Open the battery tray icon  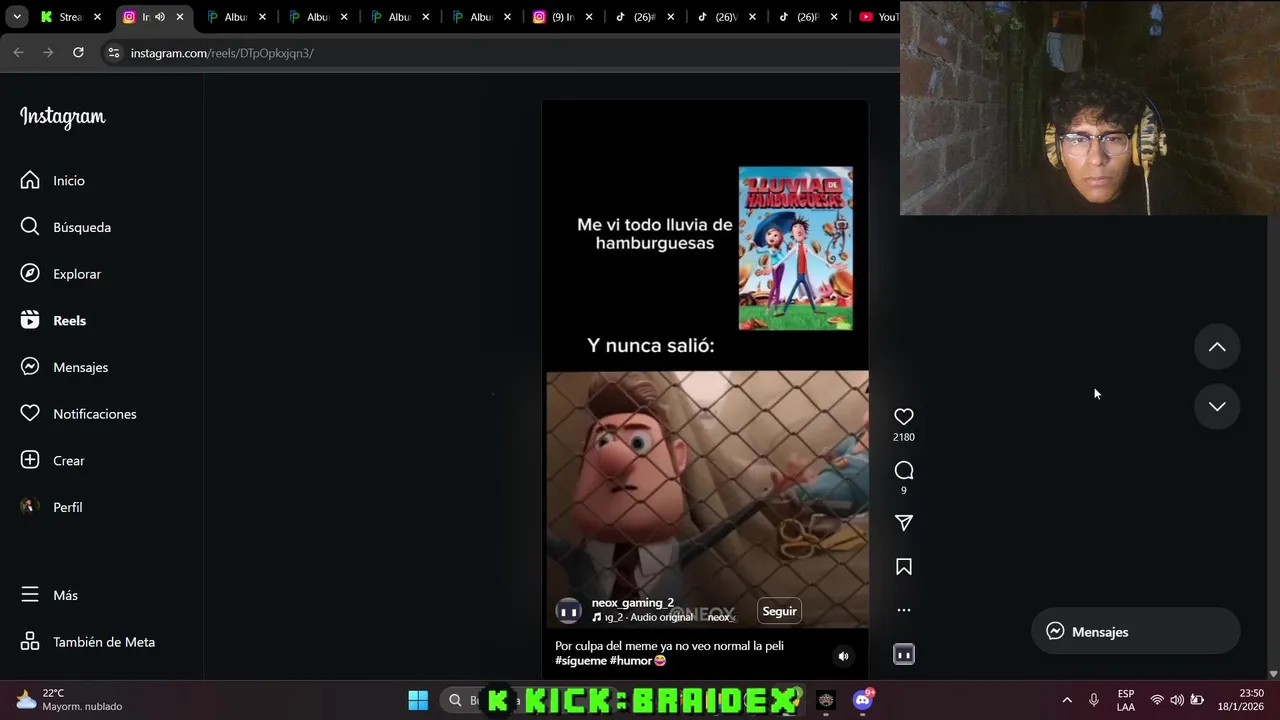tap(1197, 700)
